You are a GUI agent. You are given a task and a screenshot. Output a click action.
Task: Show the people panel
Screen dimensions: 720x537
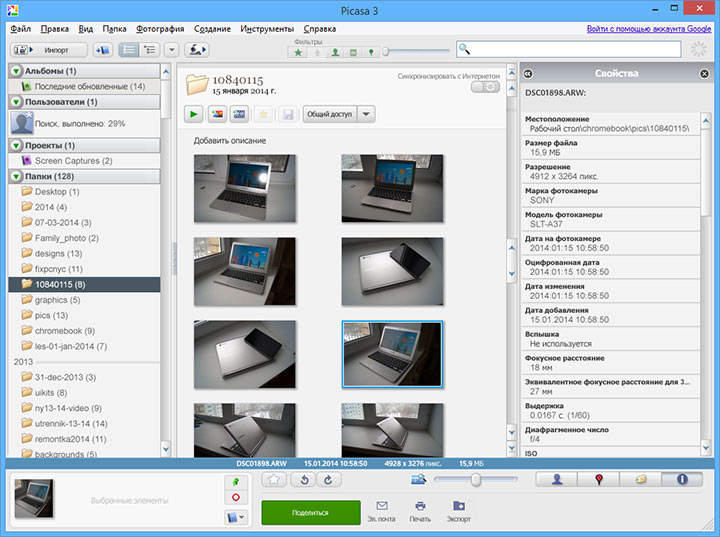click(557, 480)
